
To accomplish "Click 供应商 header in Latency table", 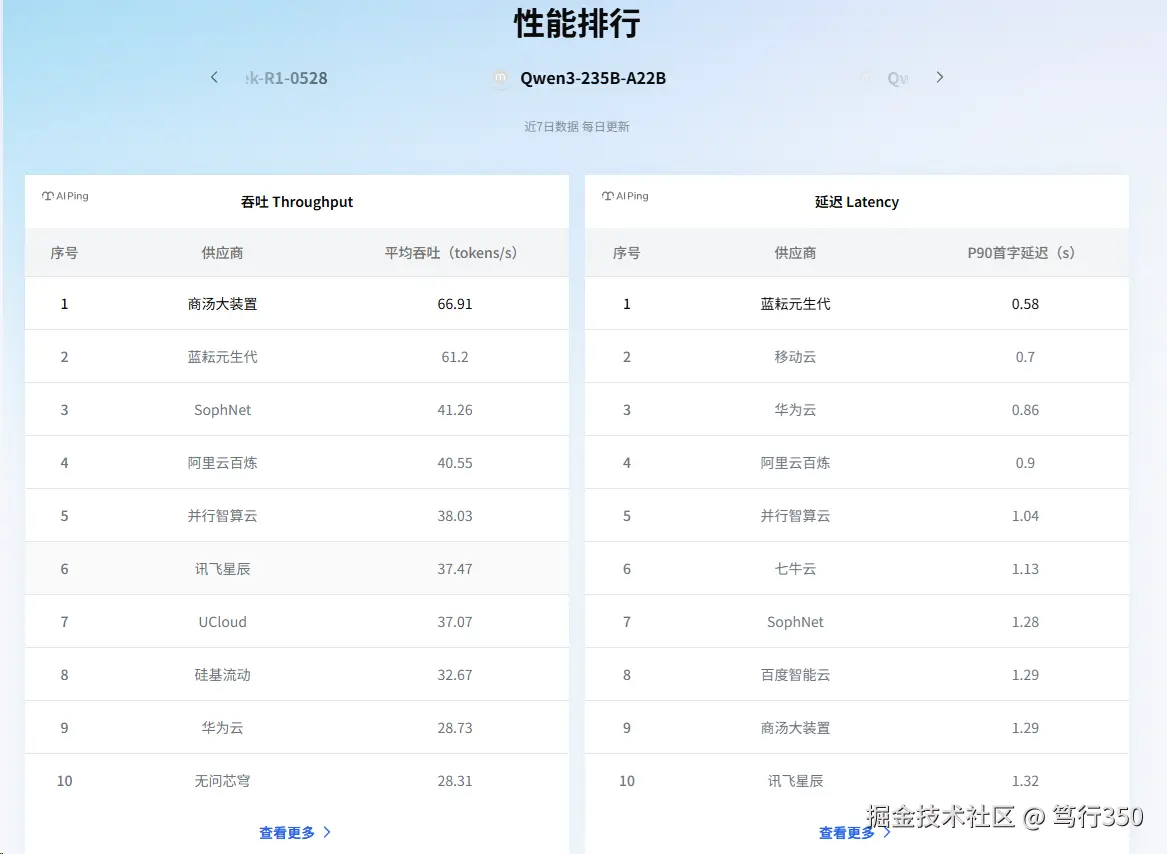I will (x=795, y=253).
